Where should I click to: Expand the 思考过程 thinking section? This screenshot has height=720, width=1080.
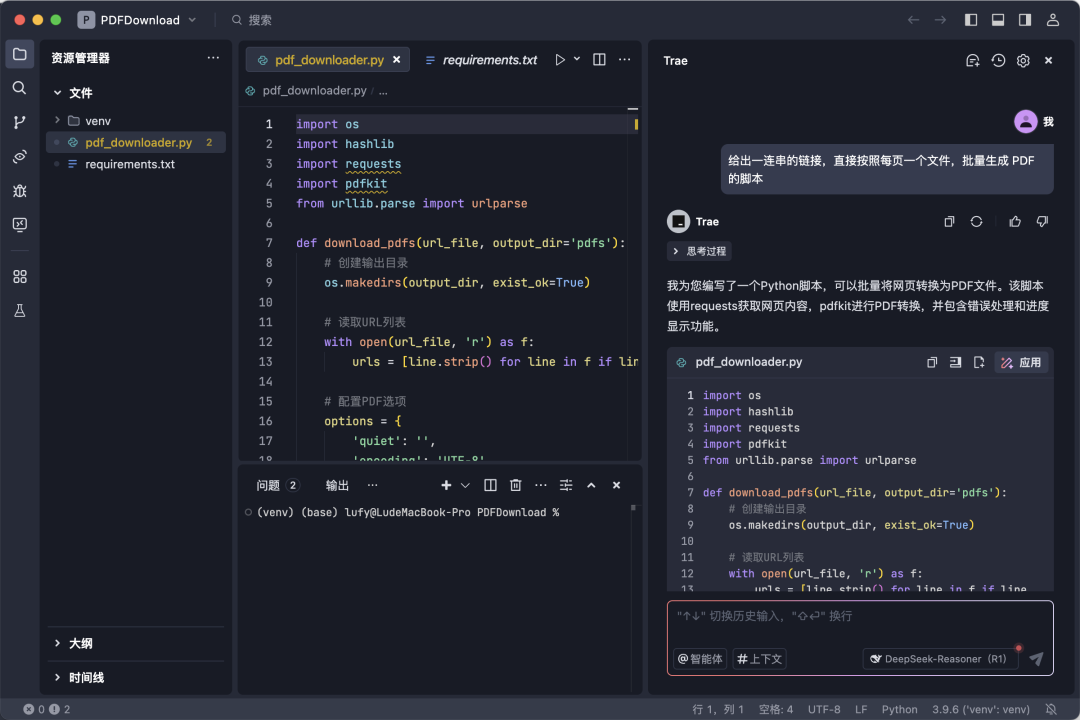pos(699,251)
